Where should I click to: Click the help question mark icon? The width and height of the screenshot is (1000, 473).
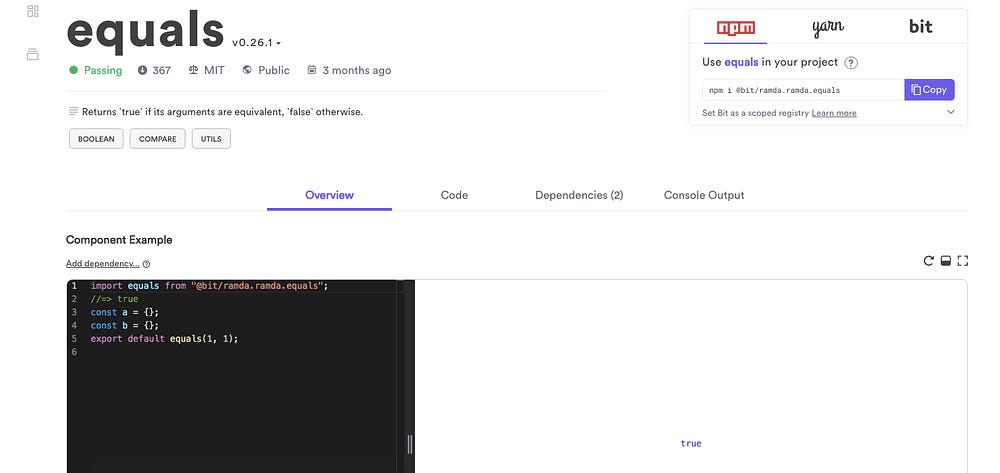(x=851, y=63)
